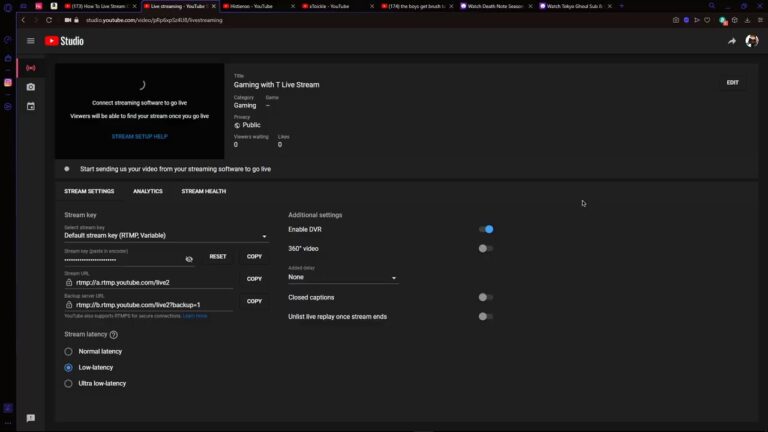Screen dimensions: 768x432
Task: Toggle the 360° video switch
Action: (x=486, y=249)
